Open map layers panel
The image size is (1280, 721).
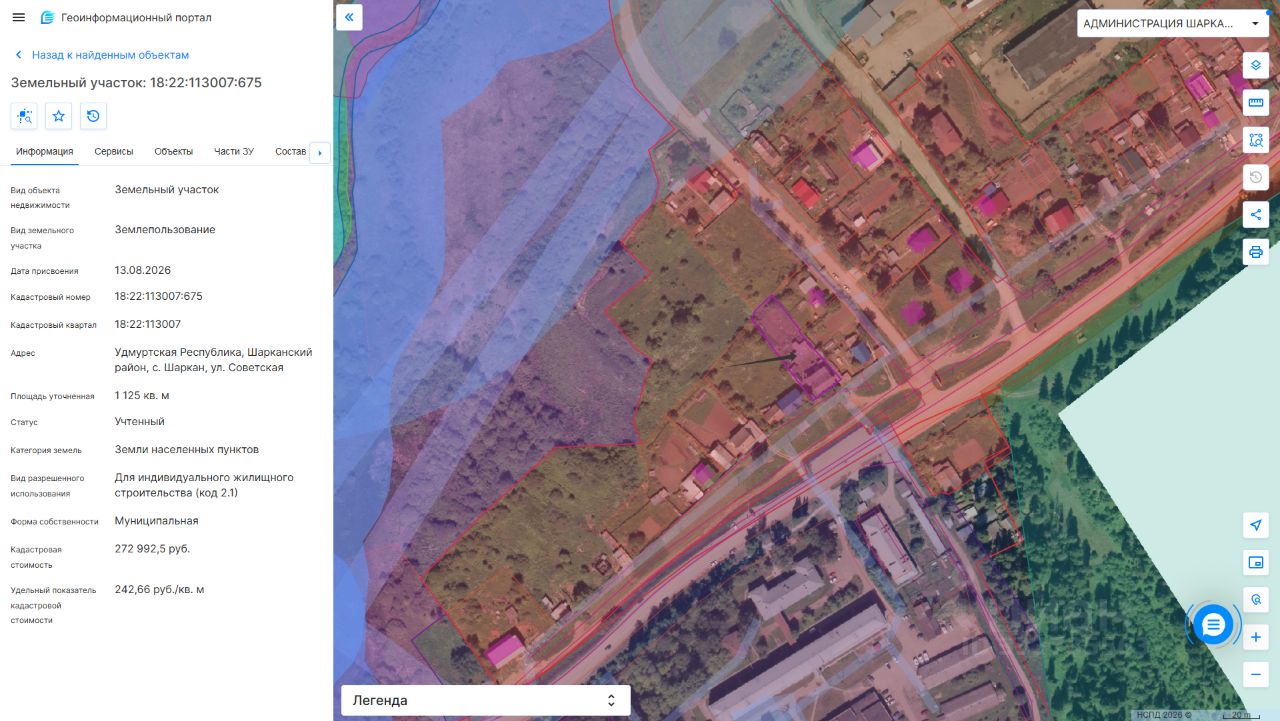point(1256,65)
